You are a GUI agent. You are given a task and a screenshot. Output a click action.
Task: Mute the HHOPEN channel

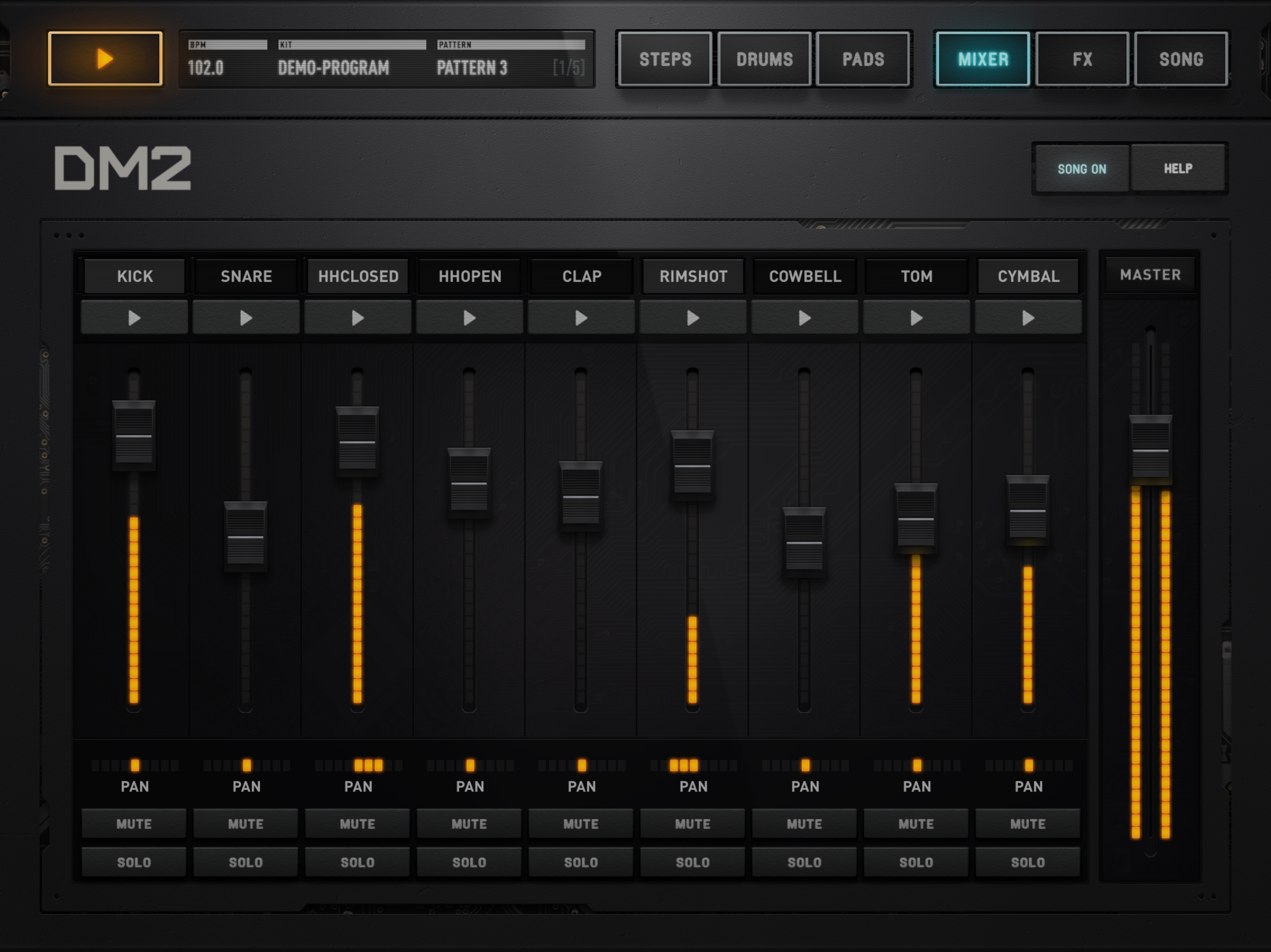pyautogui.click(x=469, y=823)
